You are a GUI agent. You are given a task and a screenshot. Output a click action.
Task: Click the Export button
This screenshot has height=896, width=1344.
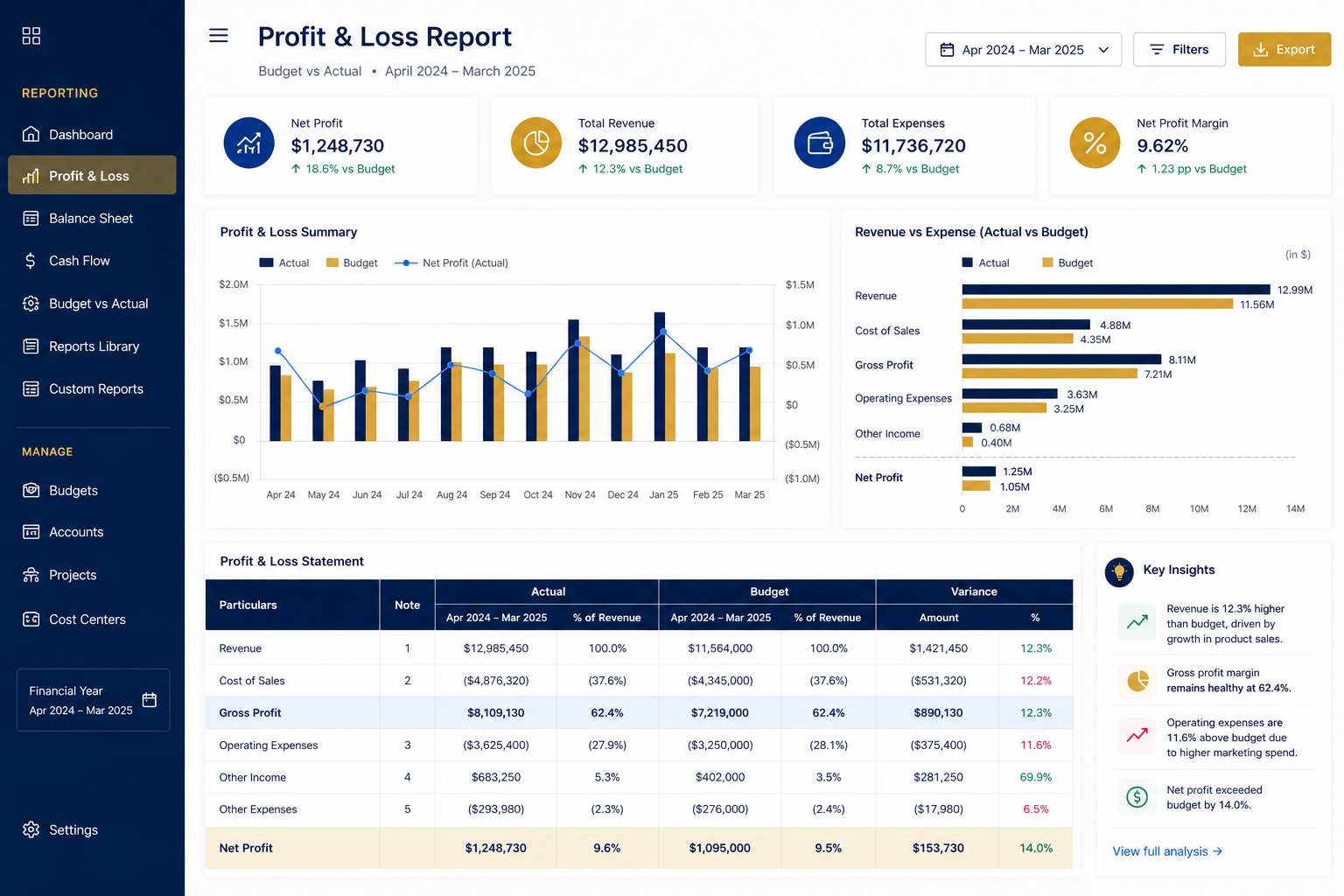[x=1284, y=50]
